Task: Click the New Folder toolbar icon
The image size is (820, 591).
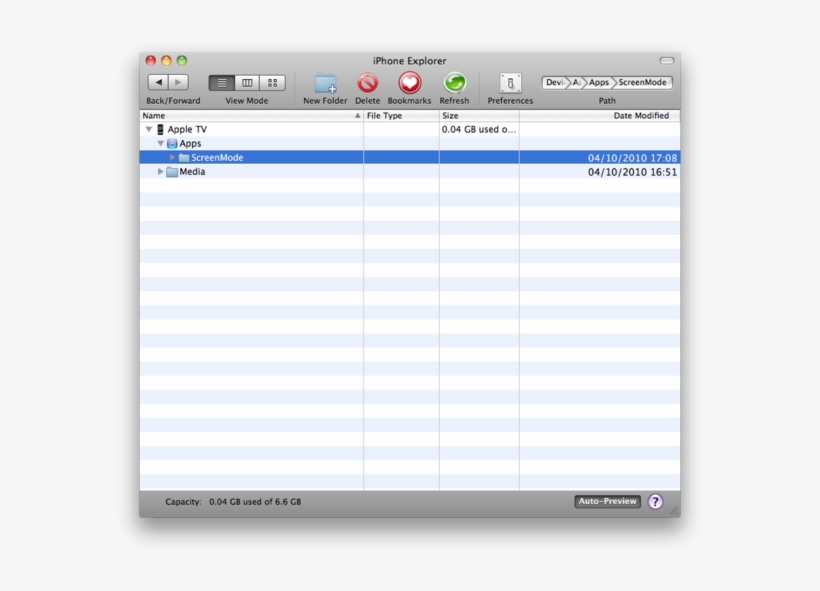Action: [x=325, y=84]
